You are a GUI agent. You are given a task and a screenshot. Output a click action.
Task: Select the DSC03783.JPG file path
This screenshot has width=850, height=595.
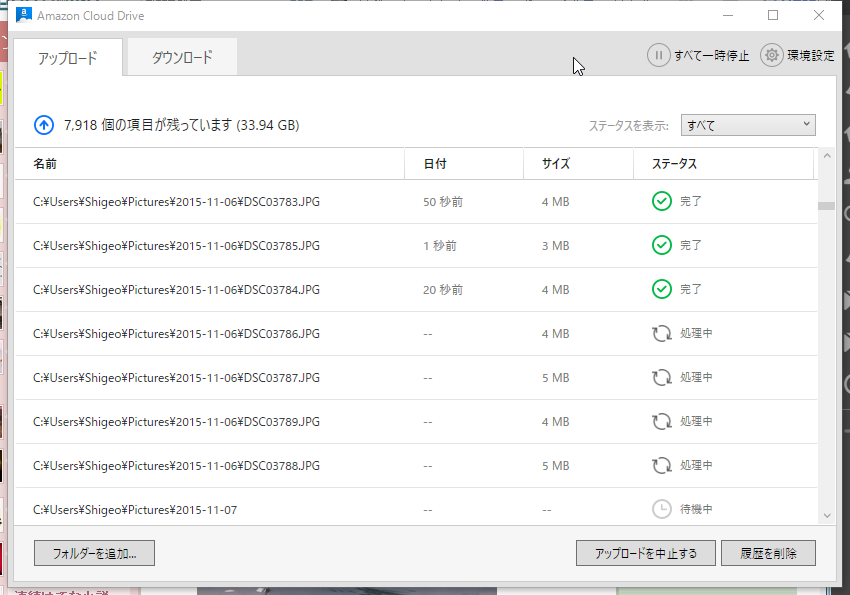point(176,202)
